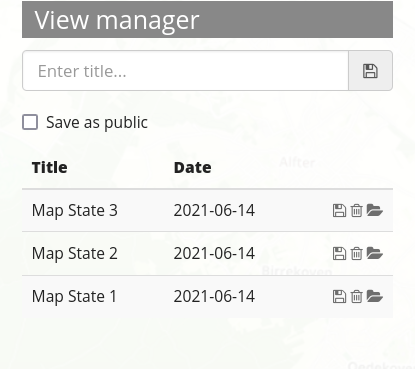The image size is (415, 369).
Task: Update Map State 1 via save icon
Action: tap(339, 296)
